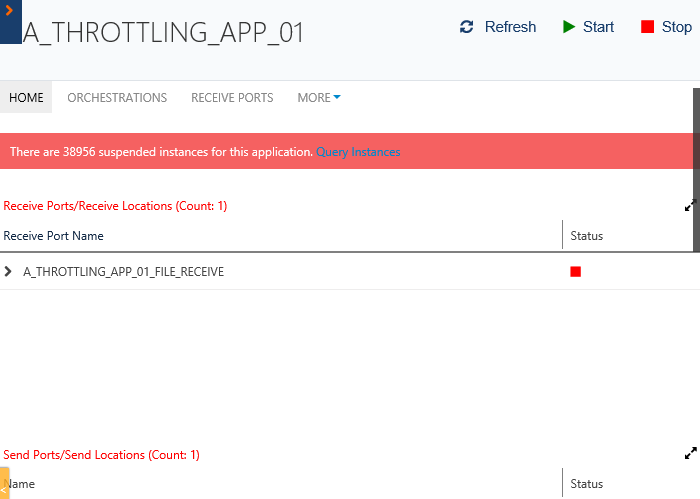Maximize the Receive Ports panel

[x=690, y=205]
